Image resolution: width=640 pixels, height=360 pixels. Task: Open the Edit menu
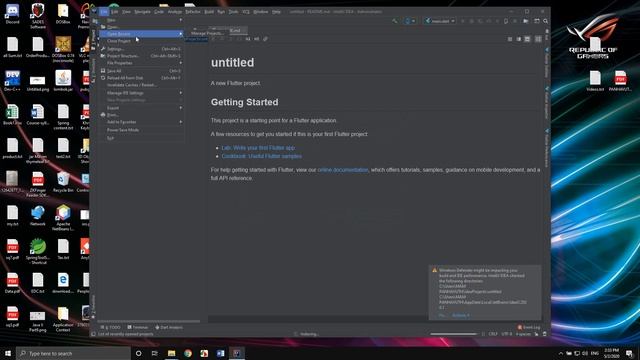[x=114, y=12]
